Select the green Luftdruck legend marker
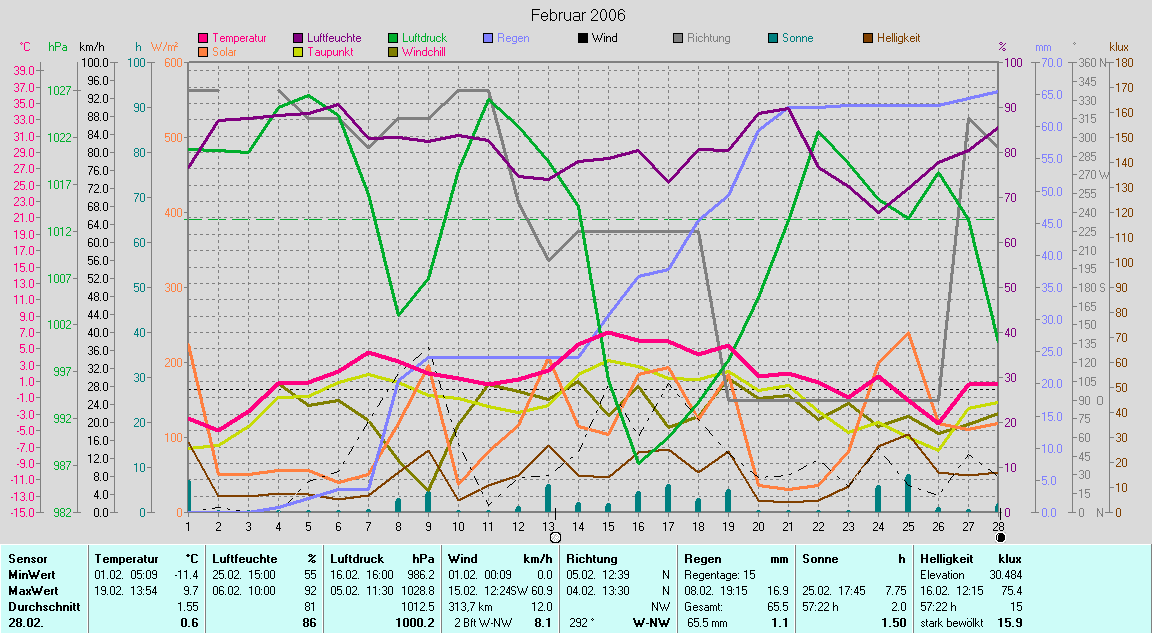The height and width of the screenshot is (633, 1152). [393, 38]
